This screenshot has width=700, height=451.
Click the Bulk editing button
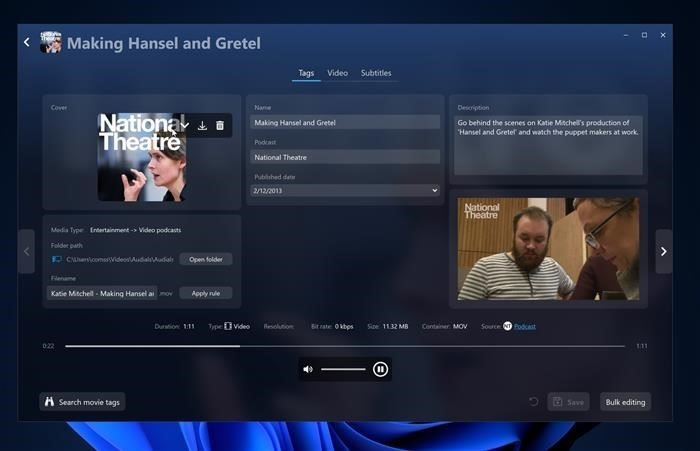tap(625, 402)
